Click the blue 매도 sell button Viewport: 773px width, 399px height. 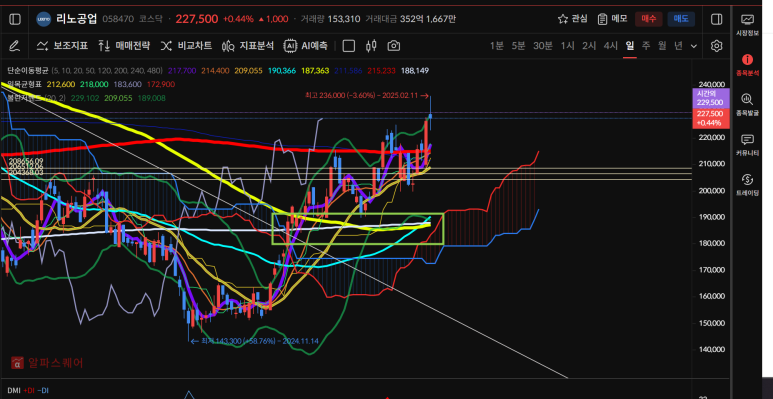[681, 19]
